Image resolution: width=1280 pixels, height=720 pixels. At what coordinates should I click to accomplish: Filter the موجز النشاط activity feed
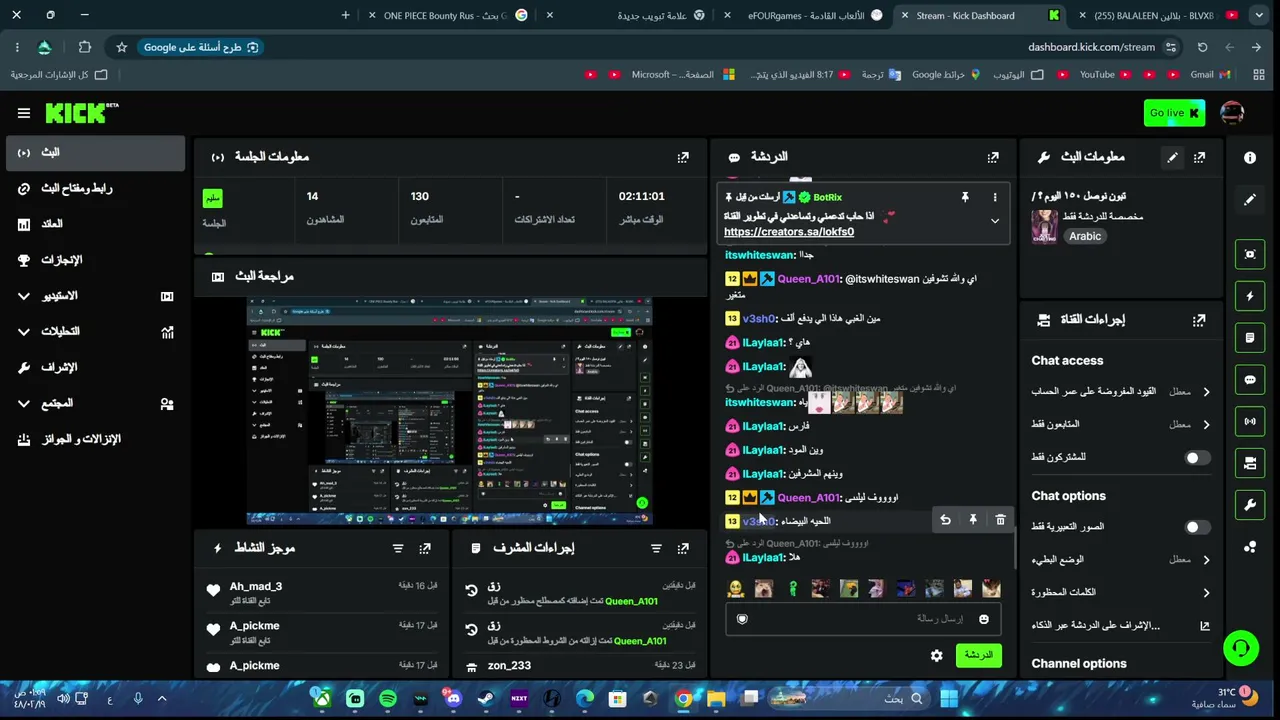(x=398, y=548)
